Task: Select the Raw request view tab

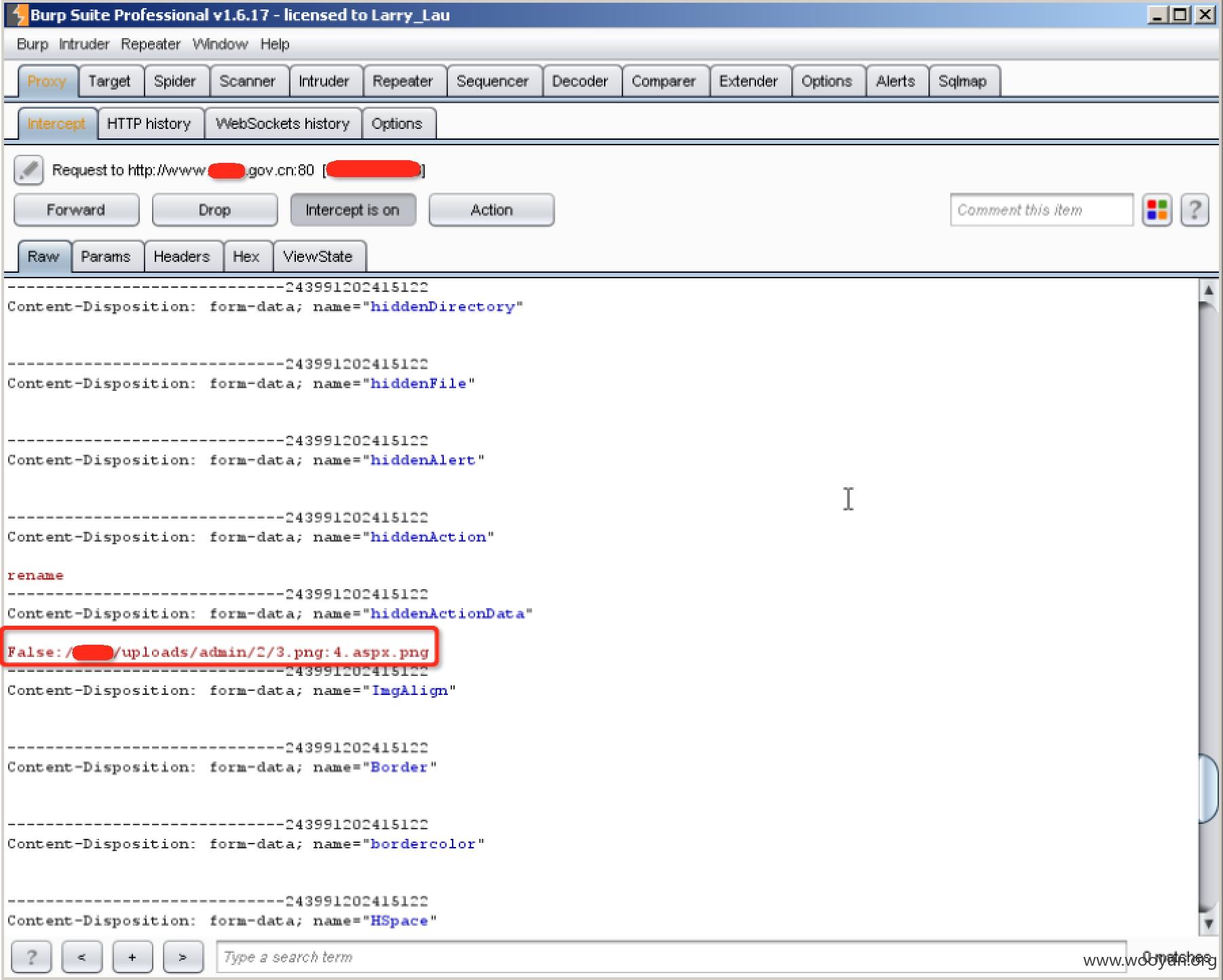Action: click(x=43, y=257)
